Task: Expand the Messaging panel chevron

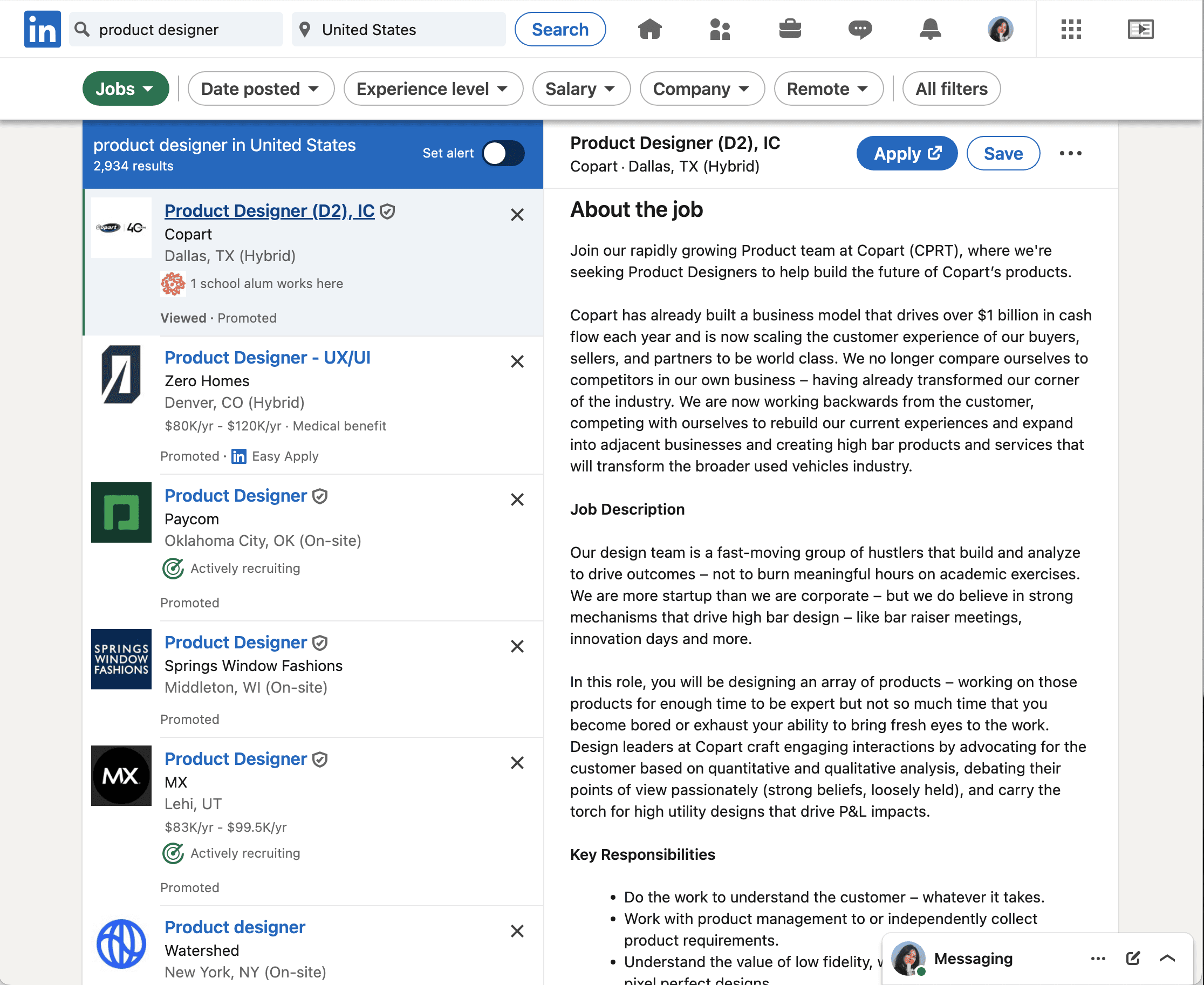Action: 1167,959
